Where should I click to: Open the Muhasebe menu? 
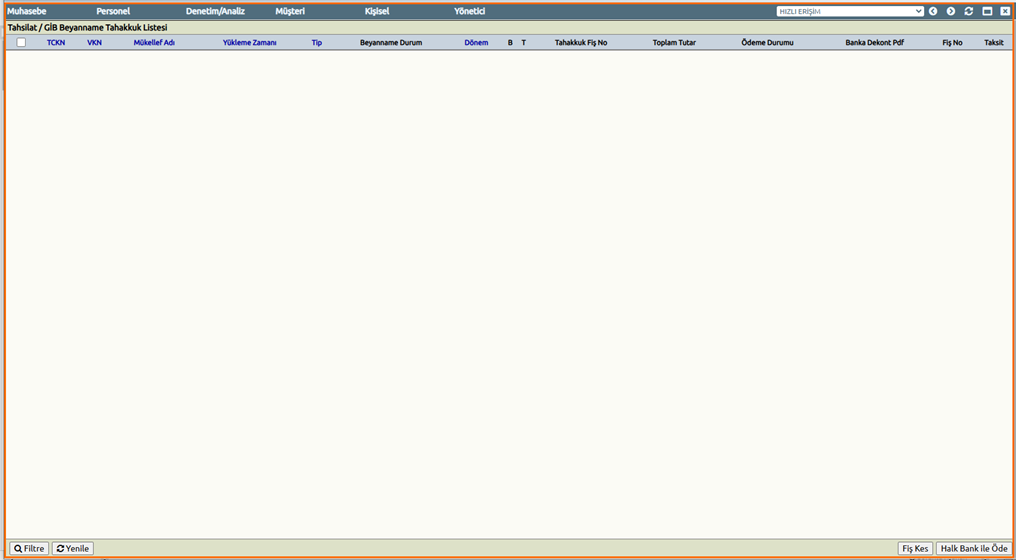pos(27,12)
